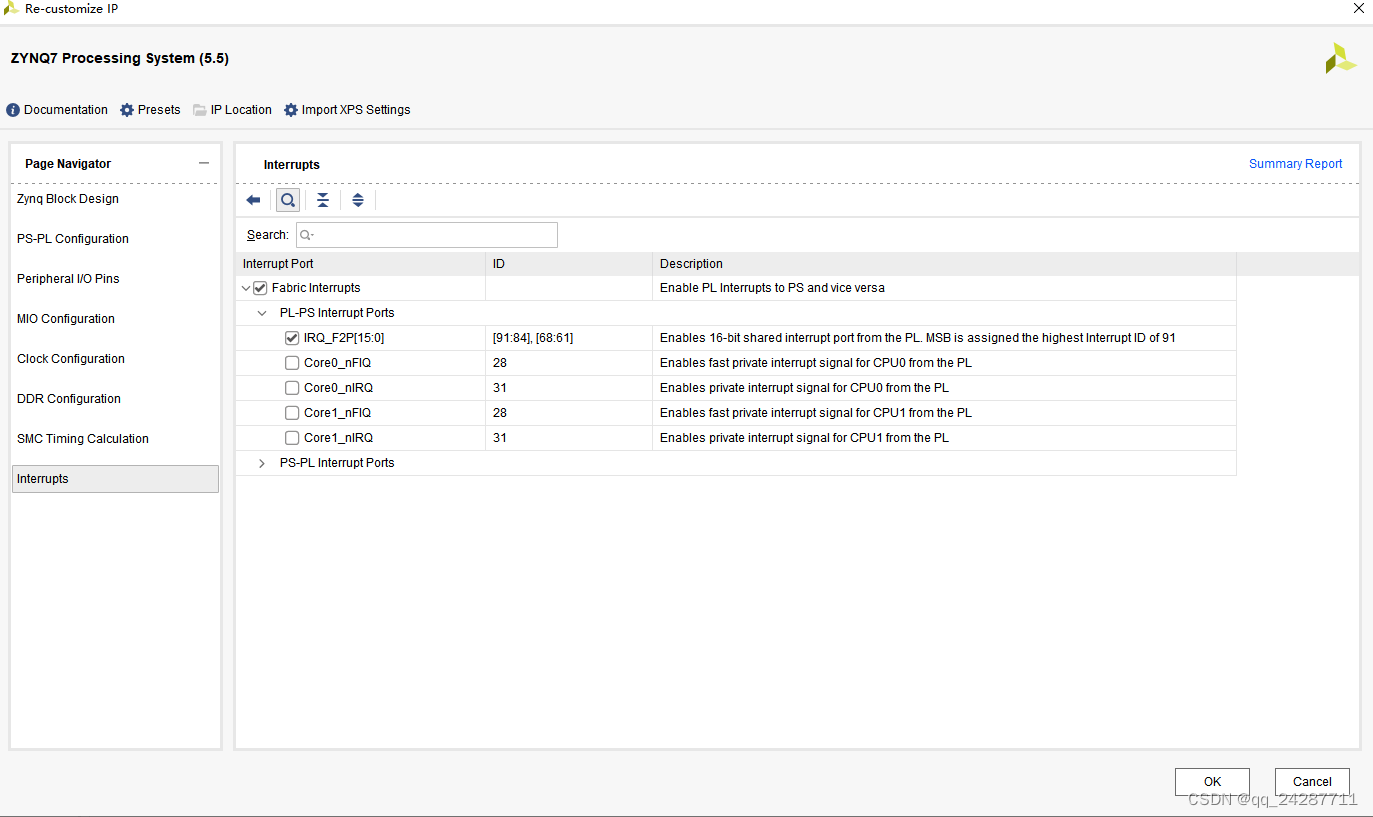
Task: Select the Interrupts page in navigator
Action: pyautogui.click(x=115, y=479)
